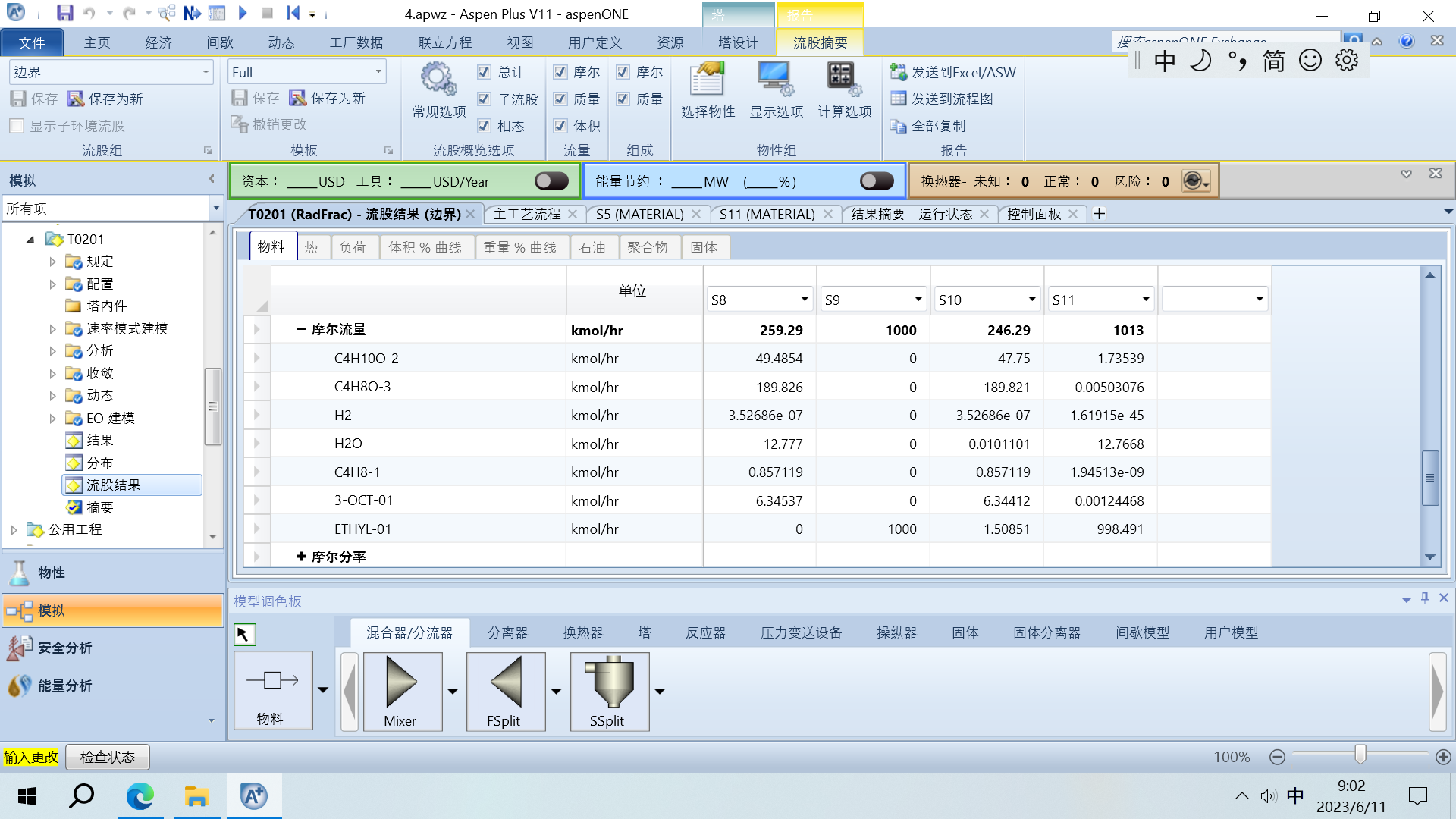Open the 所有项 navigation filter dropdown
The image size is (1456, 819).
coord(216,208)
